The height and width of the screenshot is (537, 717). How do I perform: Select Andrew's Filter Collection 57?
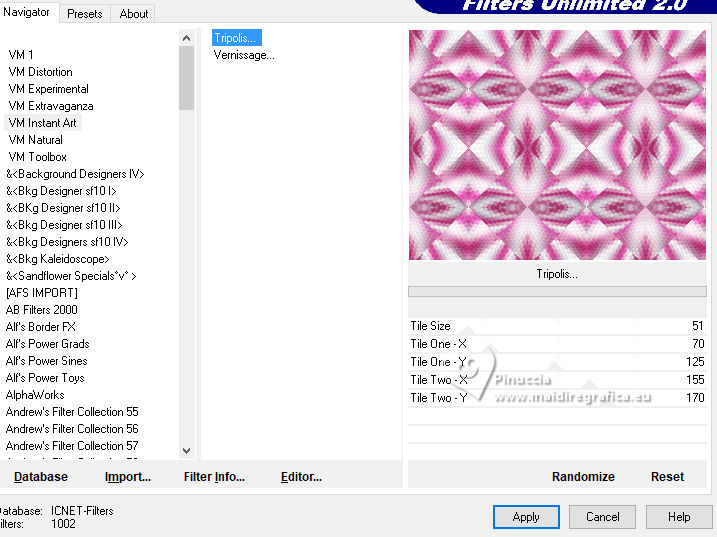coord(72,446)
